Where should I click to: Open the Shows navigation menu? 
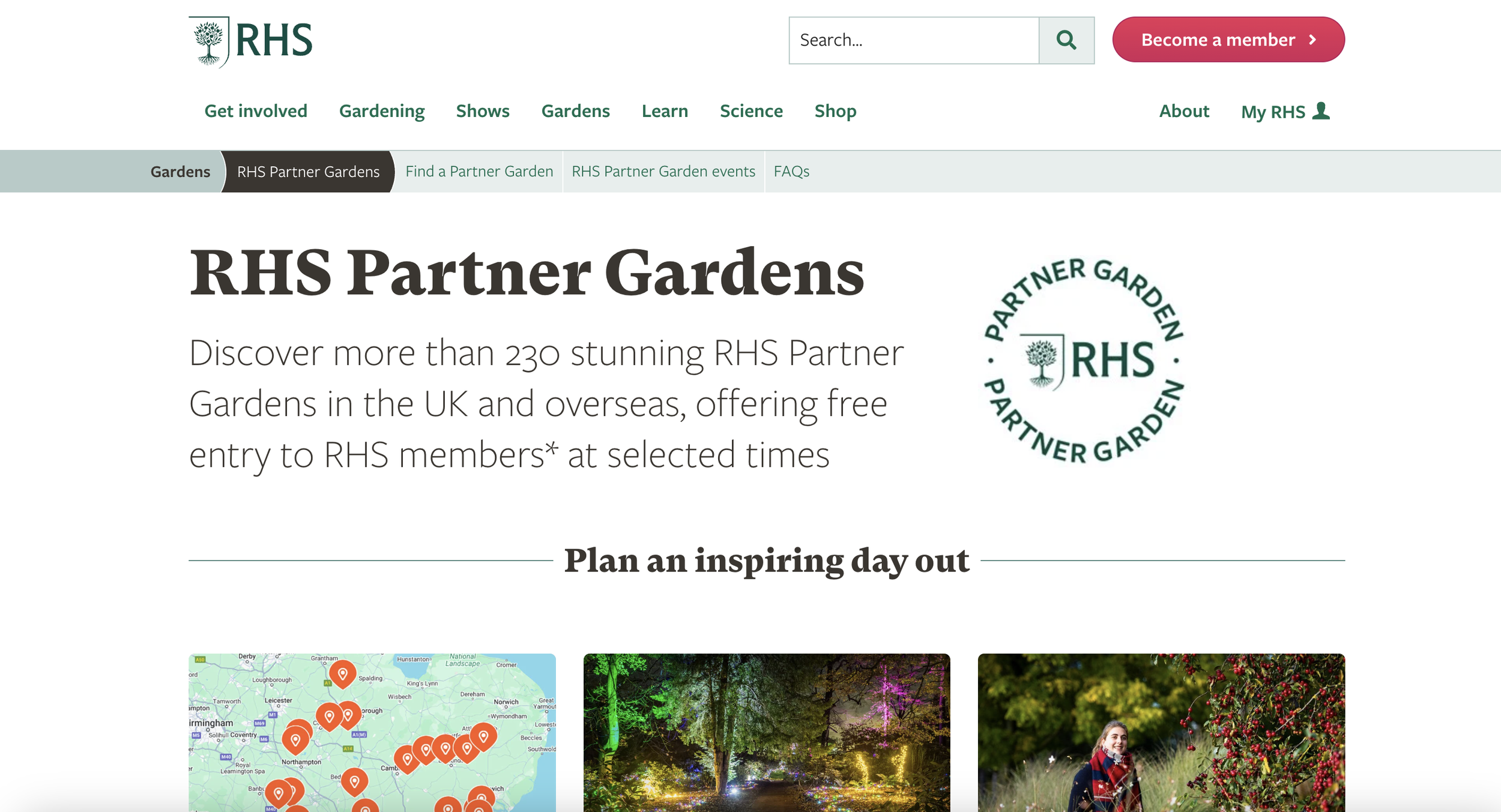point(483,111)
